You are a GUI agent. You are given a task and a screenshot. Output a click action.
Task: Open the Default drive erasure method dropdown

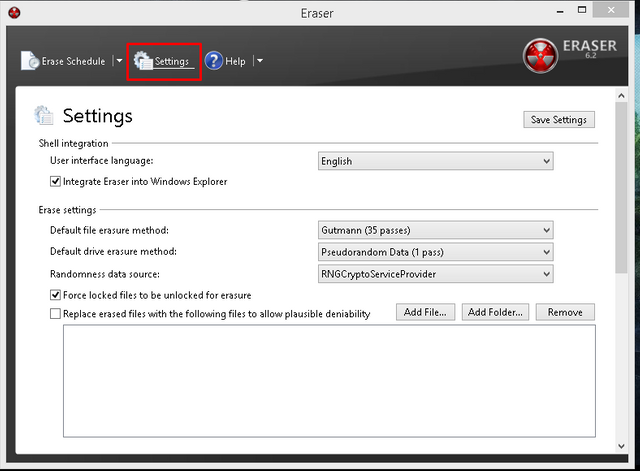pos(436,252)
